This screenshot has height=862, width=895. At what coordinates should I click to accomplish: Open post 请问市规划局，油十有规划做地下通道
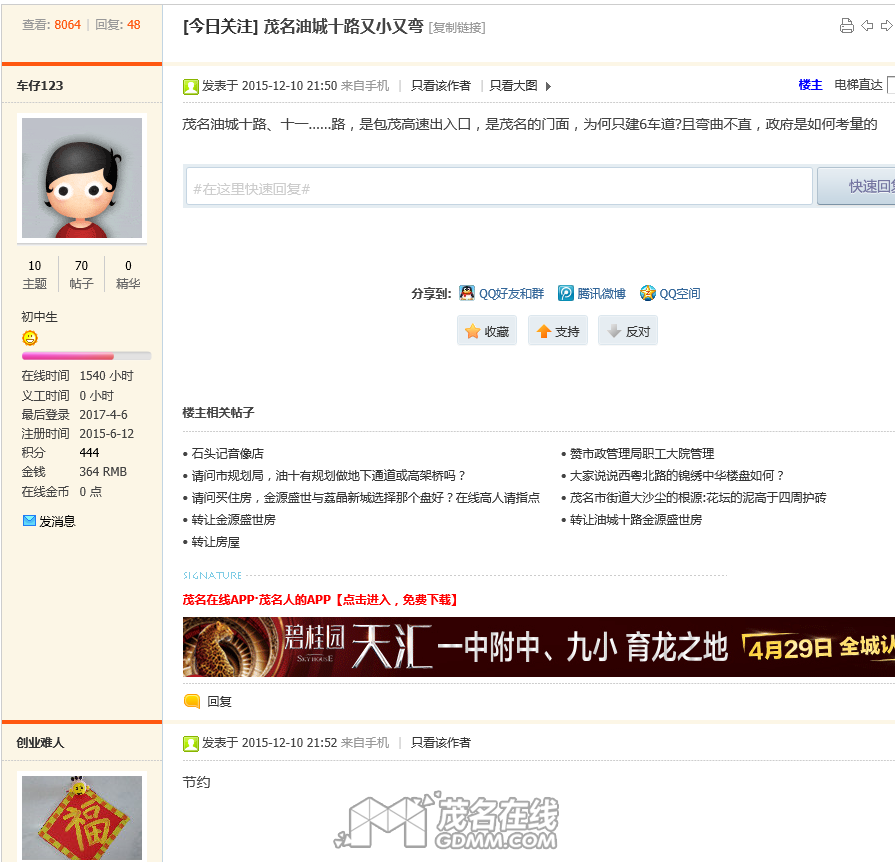(x=329, y=476)
